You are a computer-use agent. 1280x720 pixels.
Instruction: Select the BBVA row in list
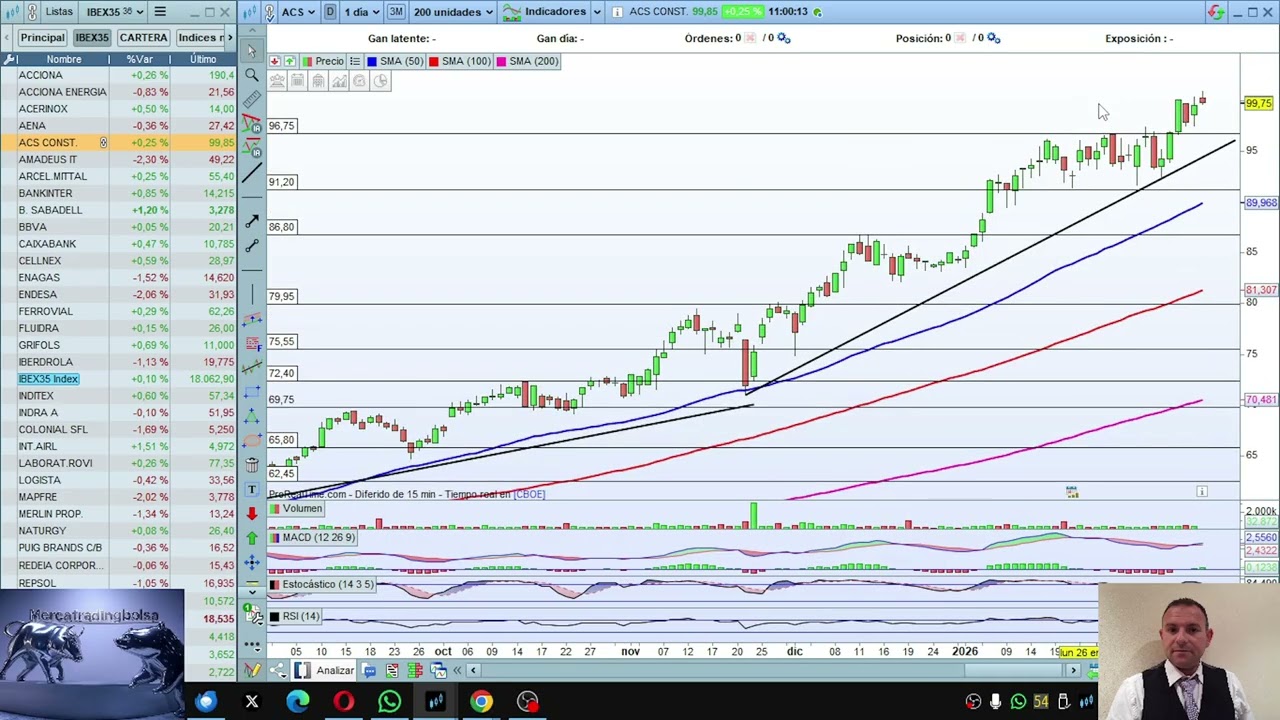[x=119, y=227]
